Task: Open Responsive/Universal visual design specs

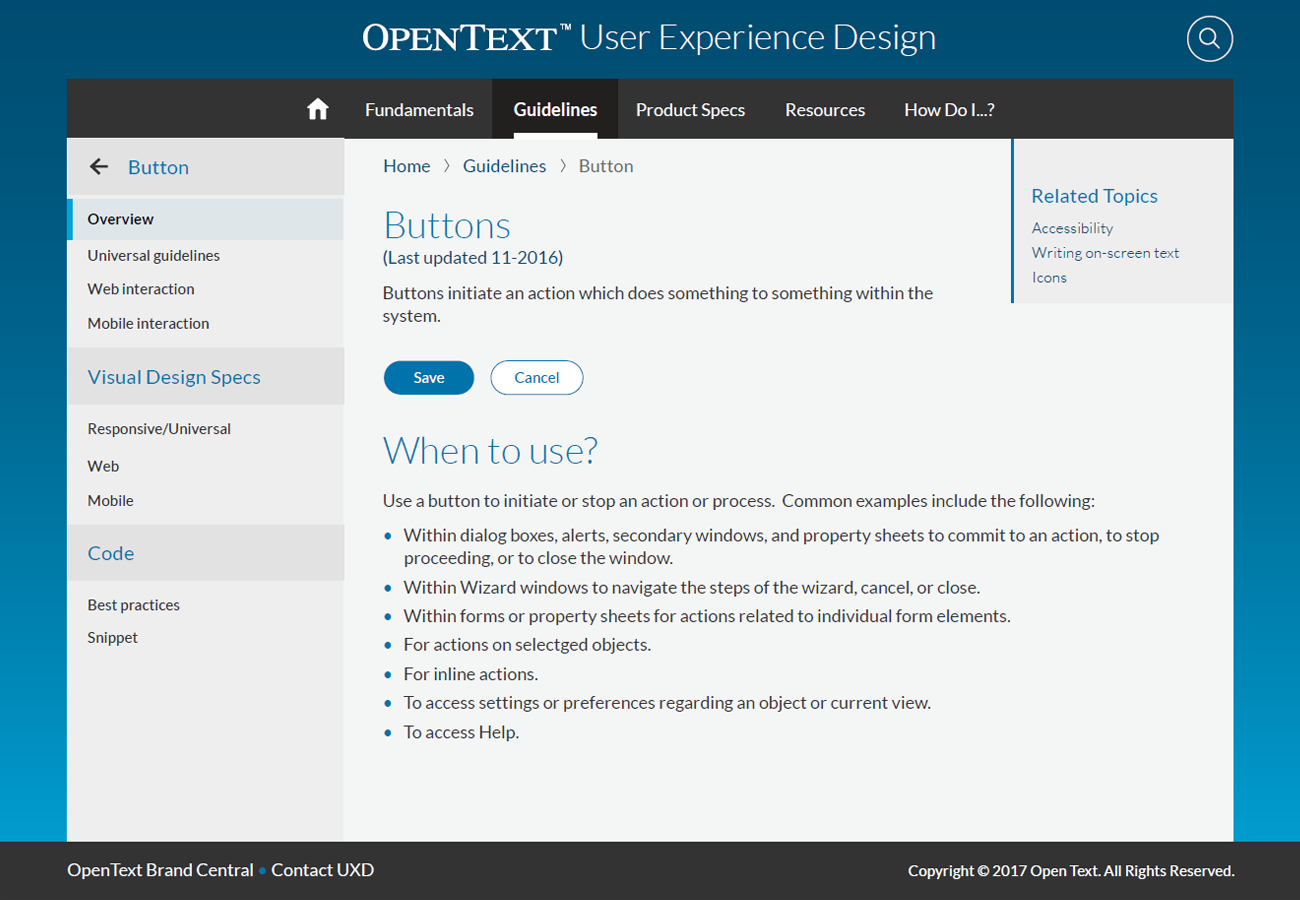Action: click(x=159, y=429)
